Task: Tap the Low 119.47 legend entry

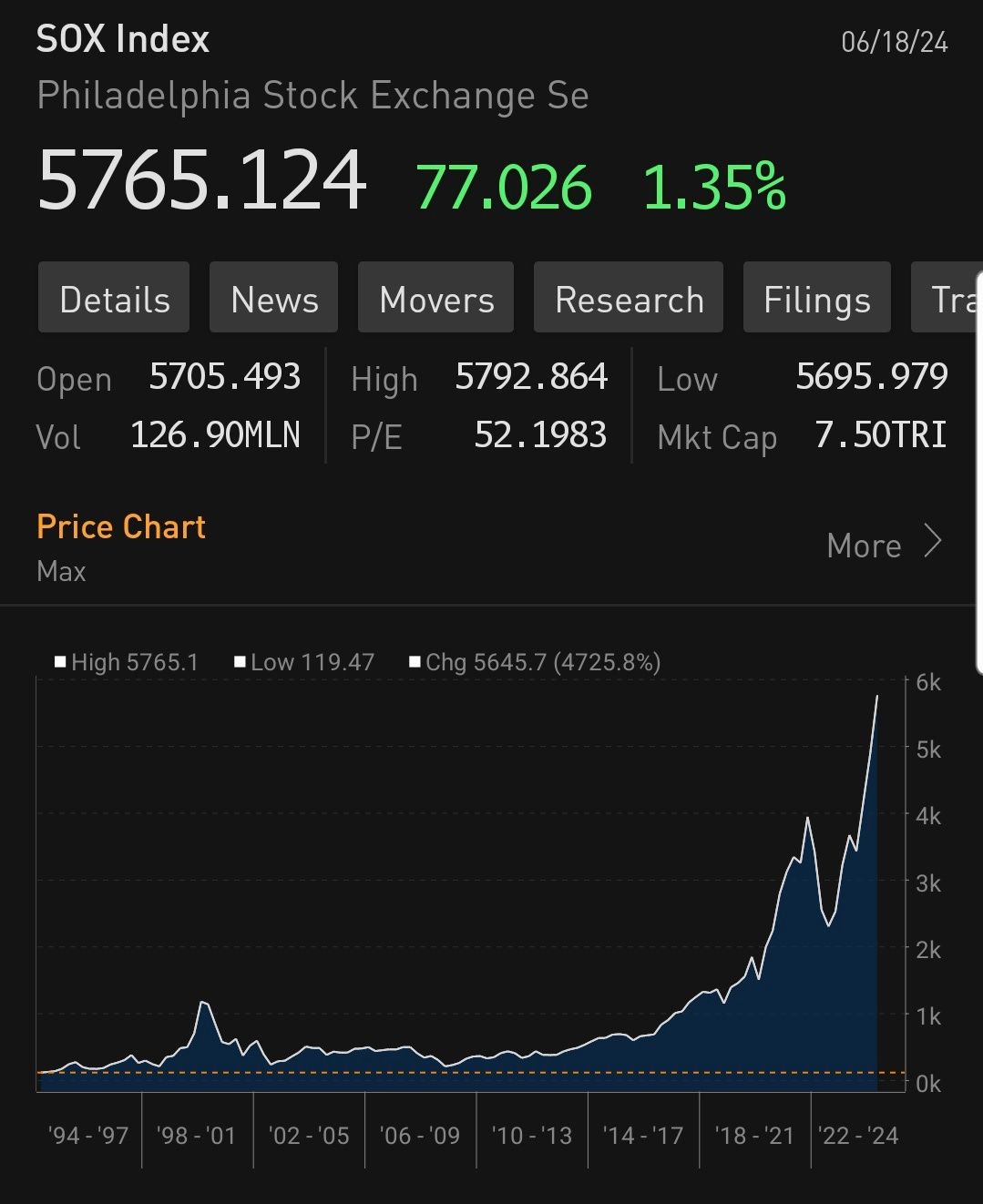Action: pos(304,662)
